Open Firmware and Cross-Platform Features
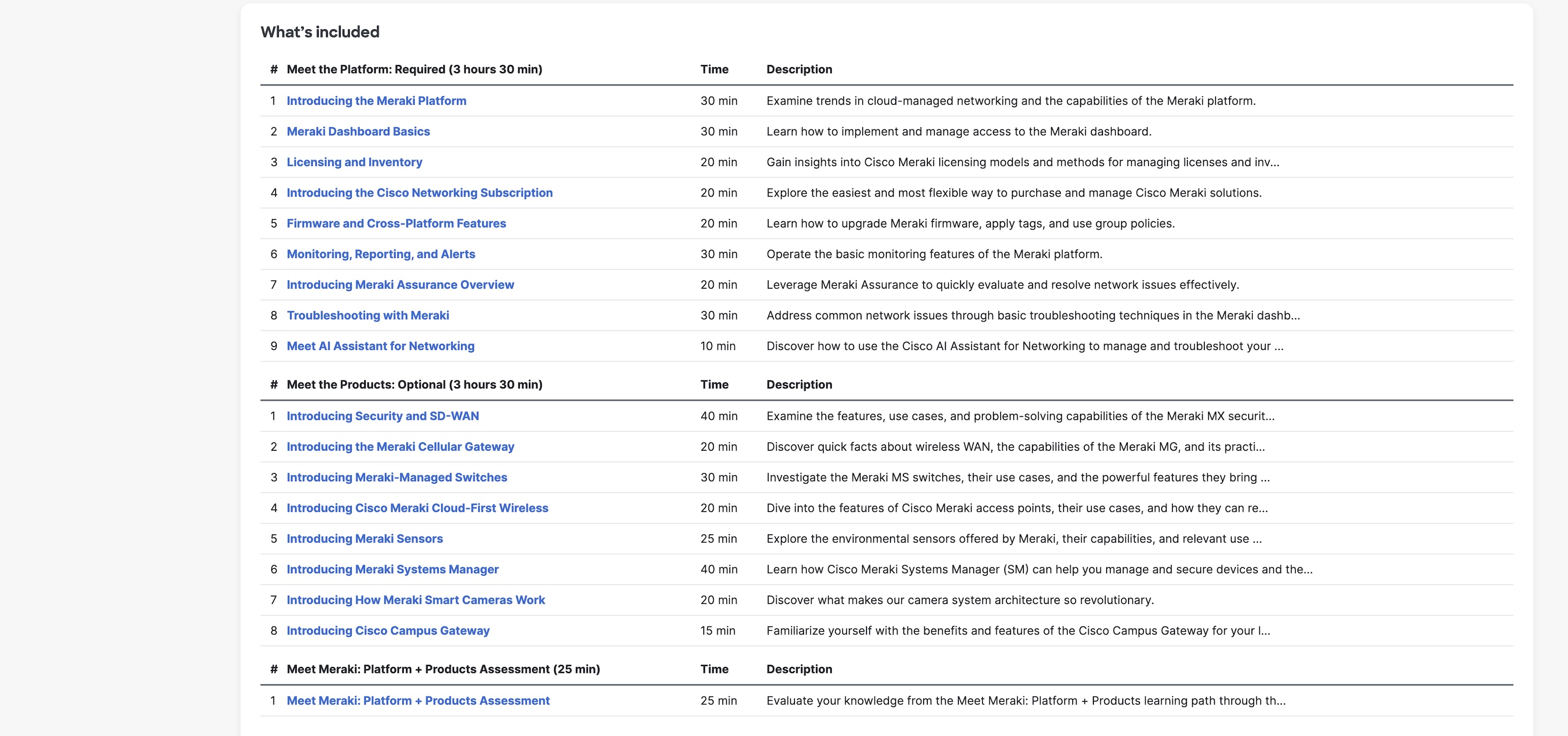This screenshot has height=736, width=1568. pyautogui.click(x=396, y=223)
